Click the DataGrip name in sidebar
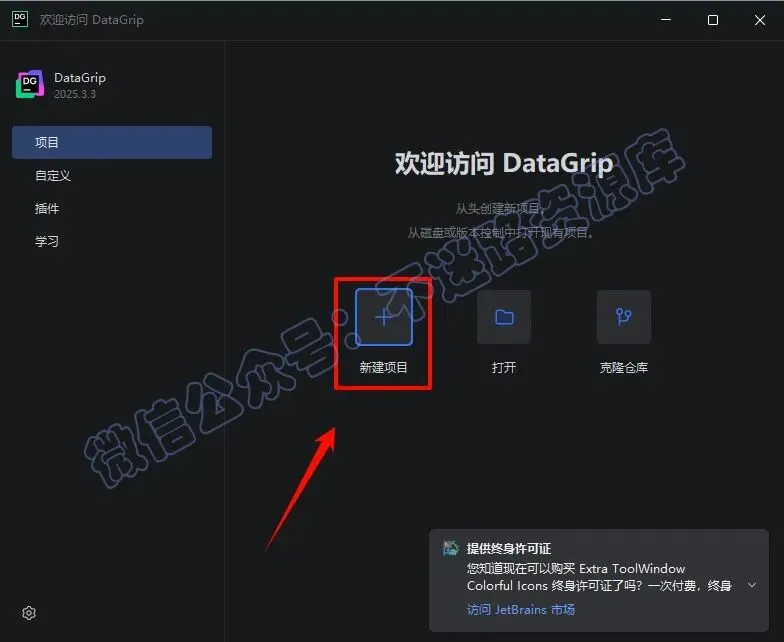This screenshot has width=784, height=642. pyautogui.click(x=80, y=78)
